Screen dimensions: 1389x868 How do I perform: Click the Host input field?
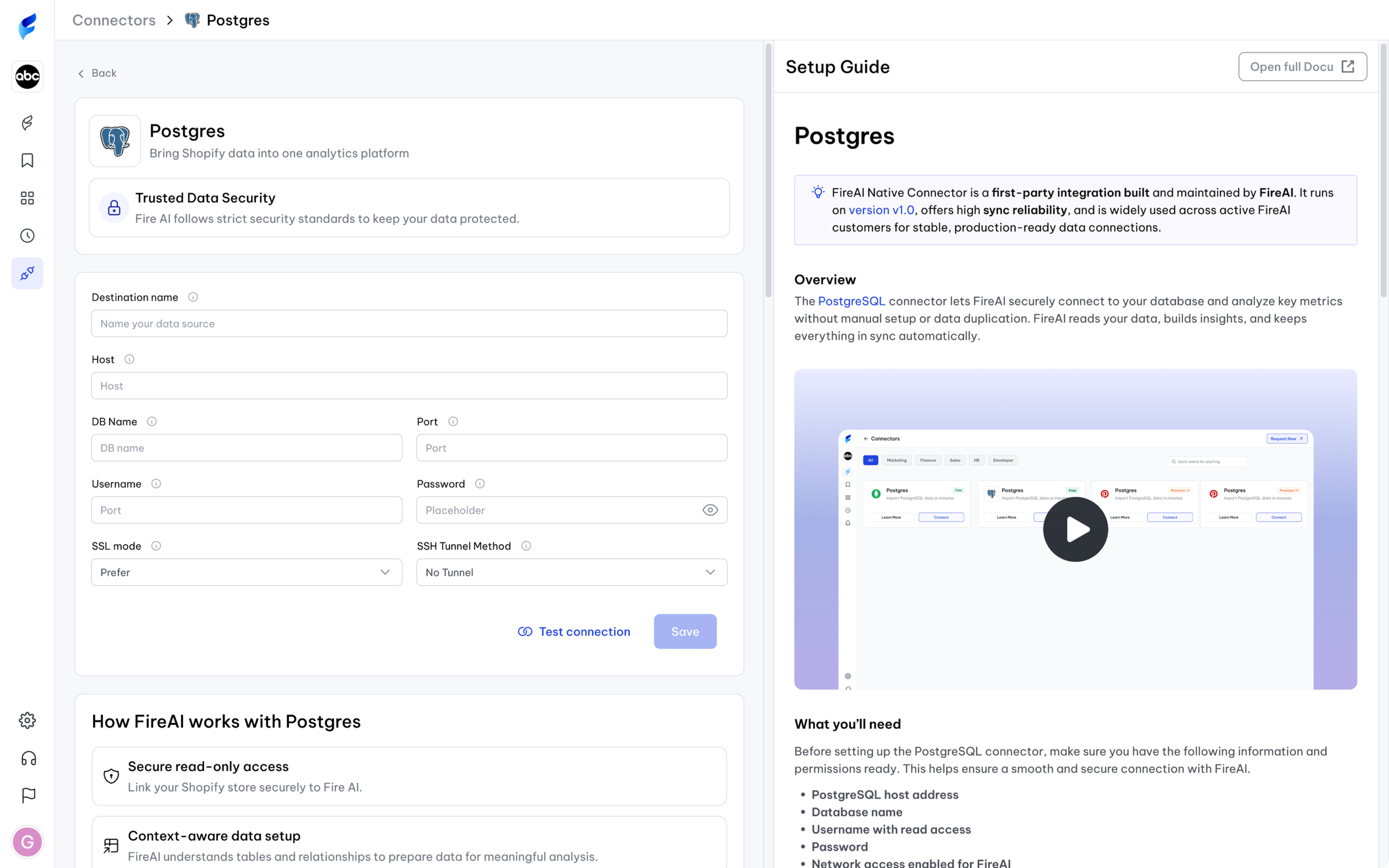pos(409,386)
